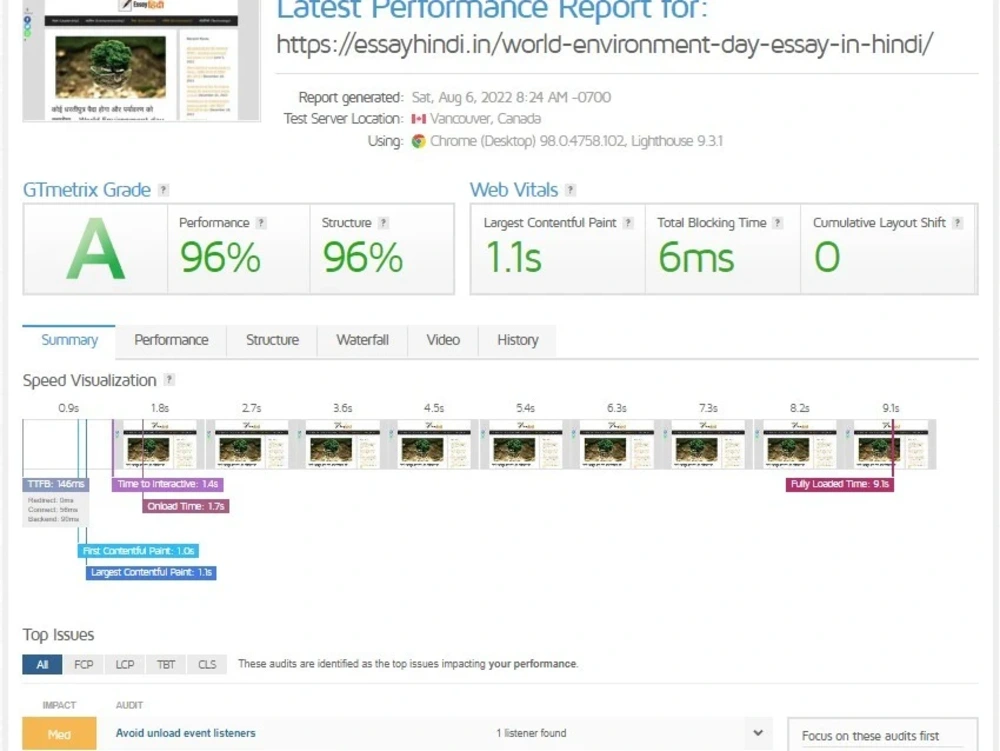Screen dimensions: 1000x751
Task: Open the Video tab
Action: coord(443,341)
